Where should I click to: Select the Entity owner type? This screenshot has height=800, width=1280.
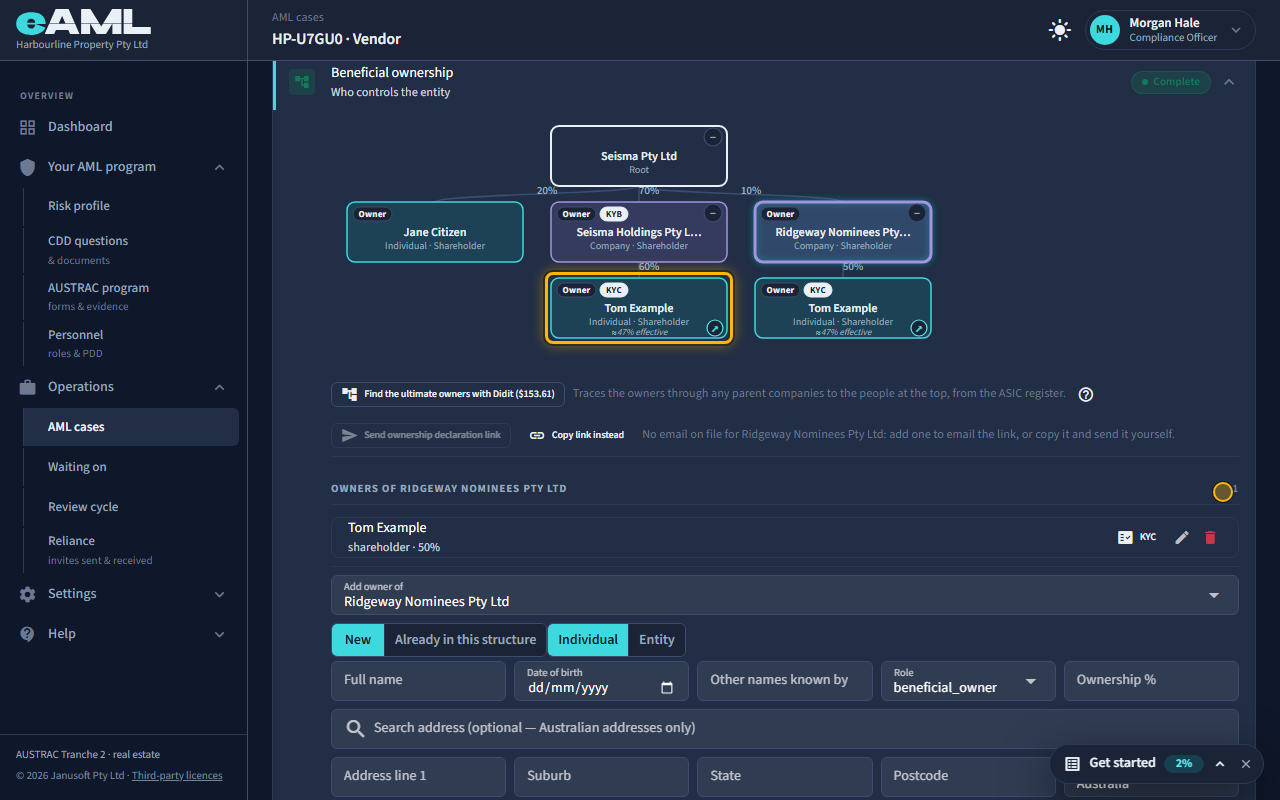tap(657, 640)
